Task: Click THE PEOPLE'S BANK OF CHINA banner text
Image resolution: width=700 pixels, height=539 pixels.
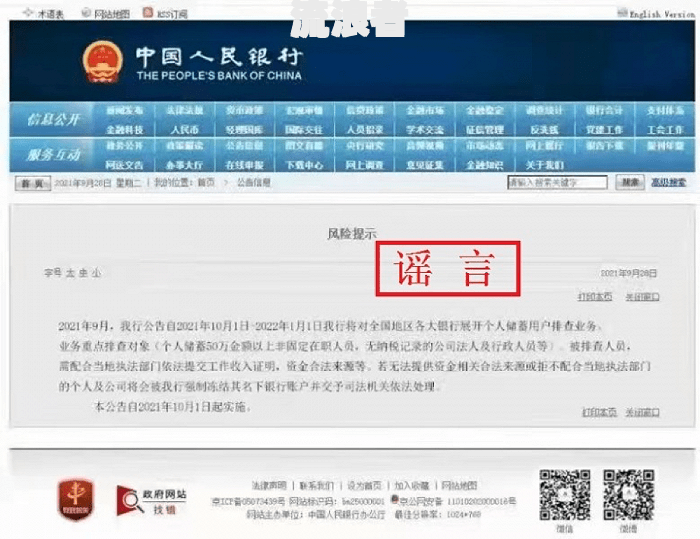Action: pyautogui.click(x=219, y=75)
